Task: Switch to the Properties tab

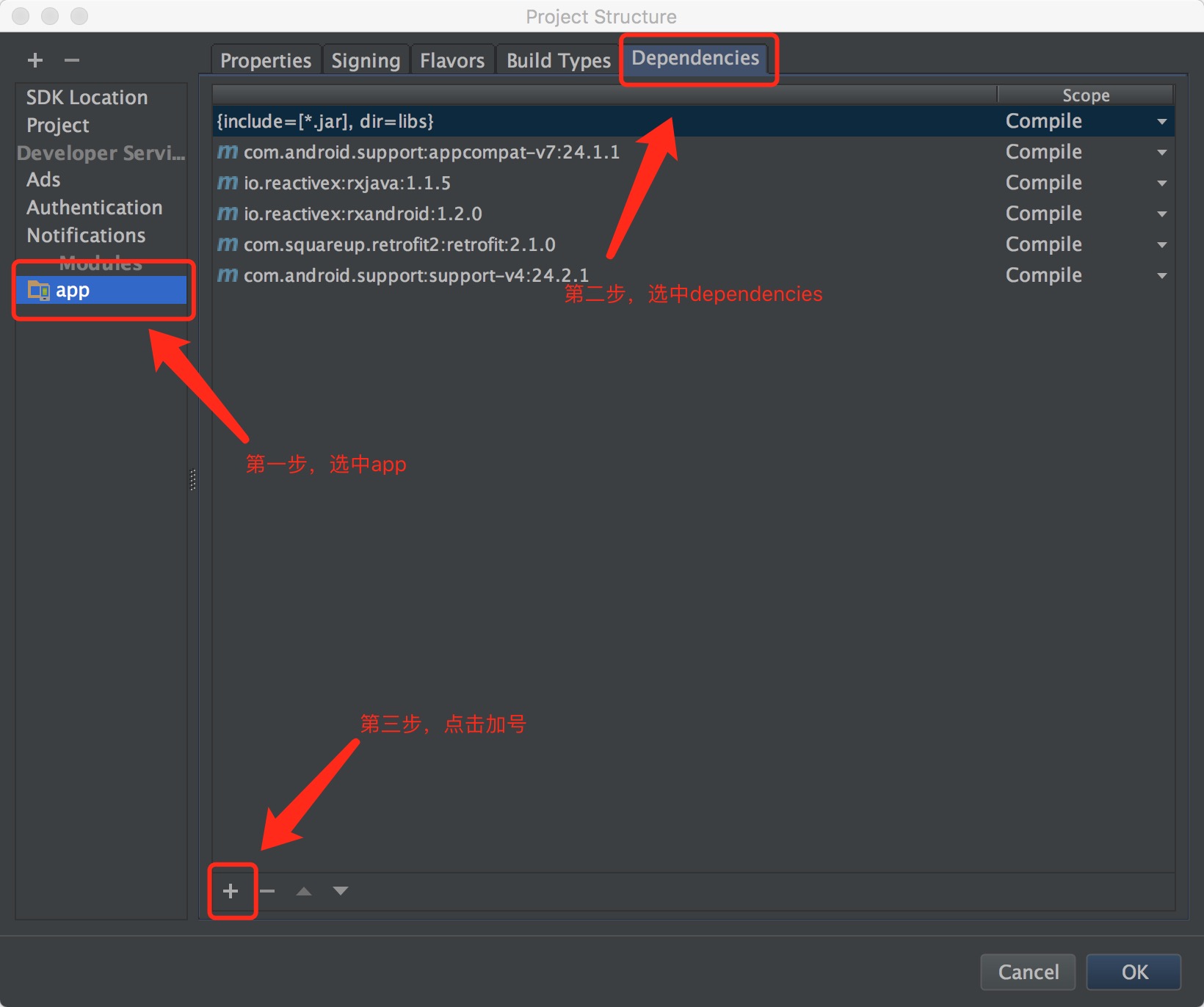Action: [265, 59]
